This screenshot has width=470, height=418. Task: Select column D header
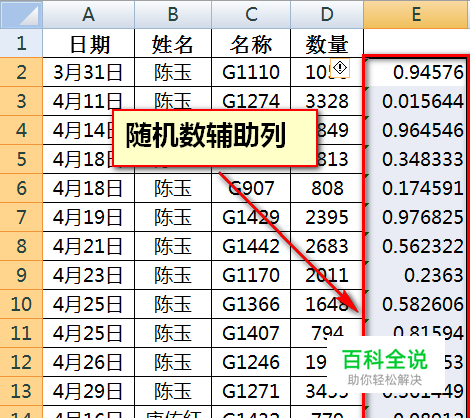[327, 14]
